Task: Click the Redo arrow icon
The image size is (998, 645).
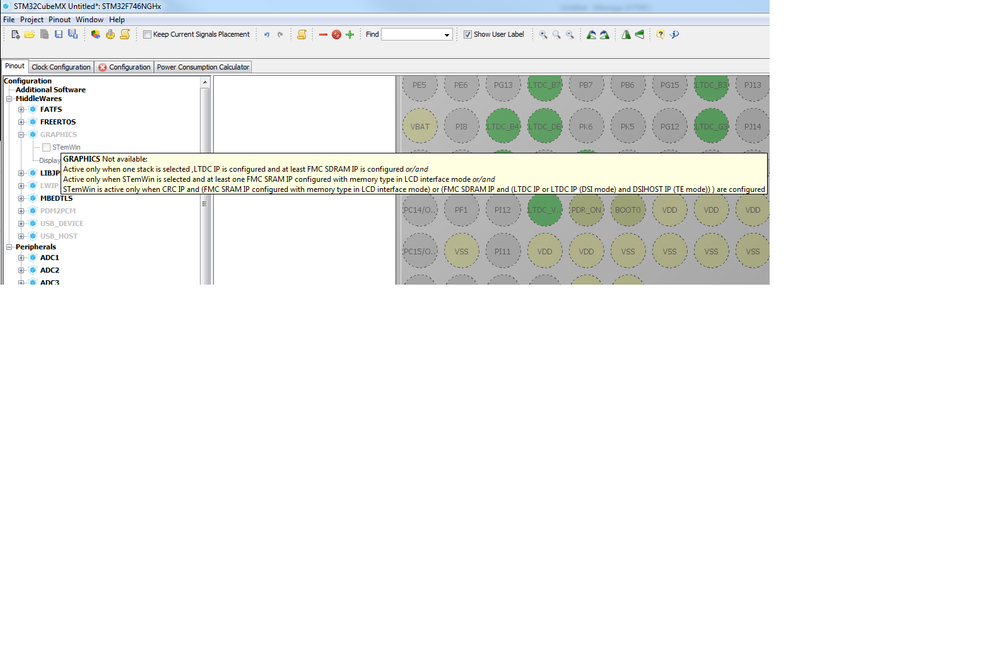Action: pos(280,34)
